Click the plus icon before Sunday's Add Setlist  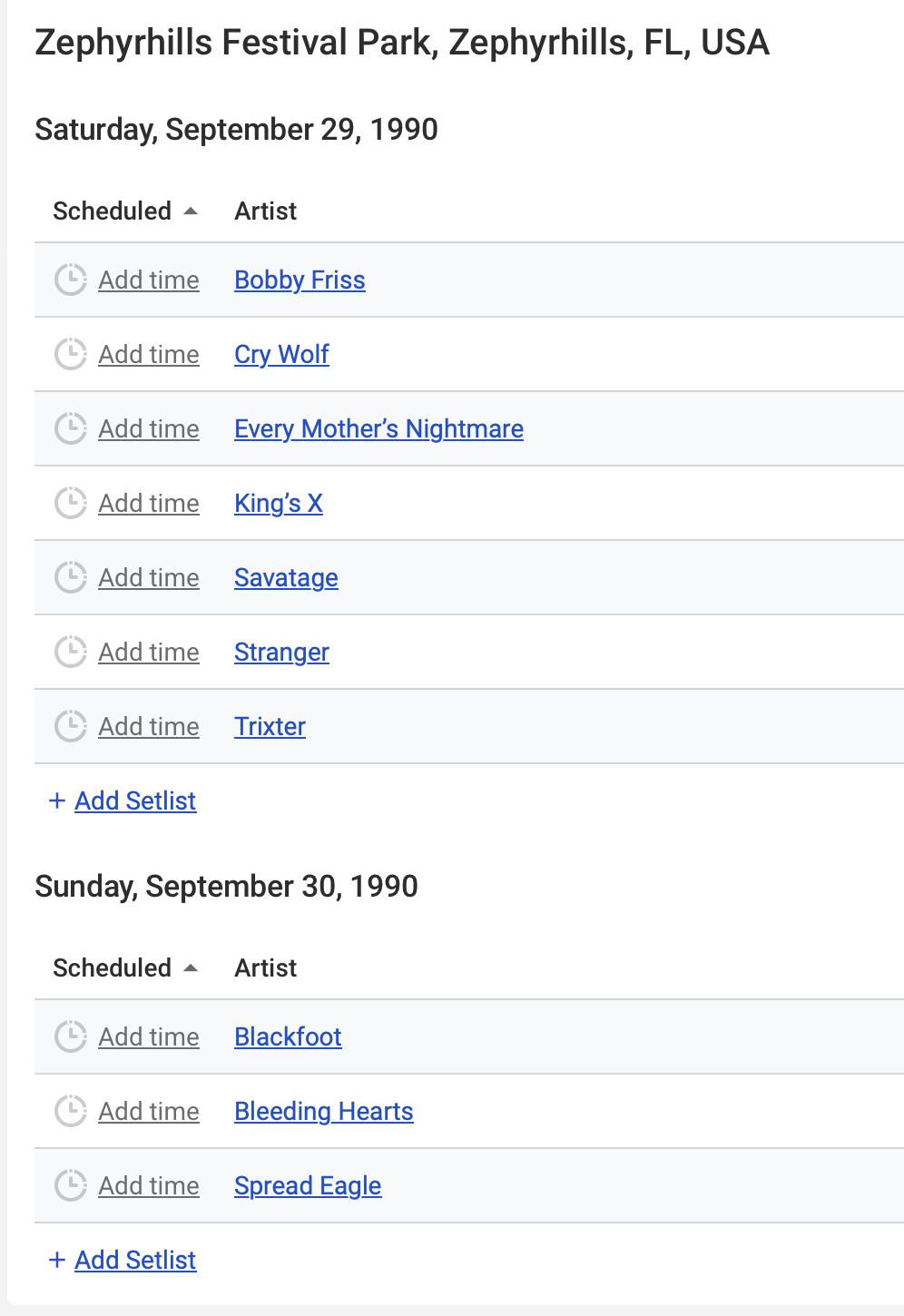(x=57, y=1260)
